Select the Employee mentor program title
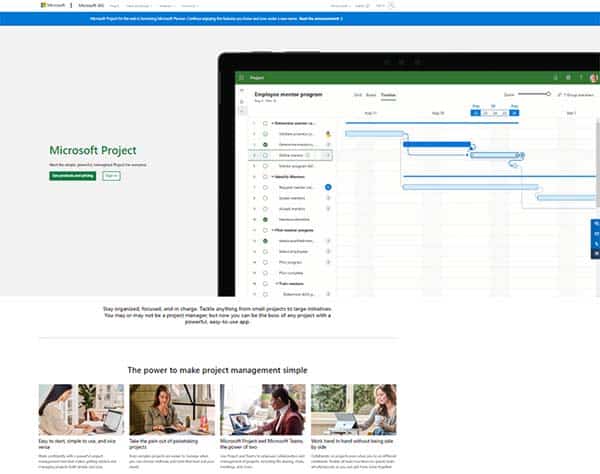 pos(288,94)
